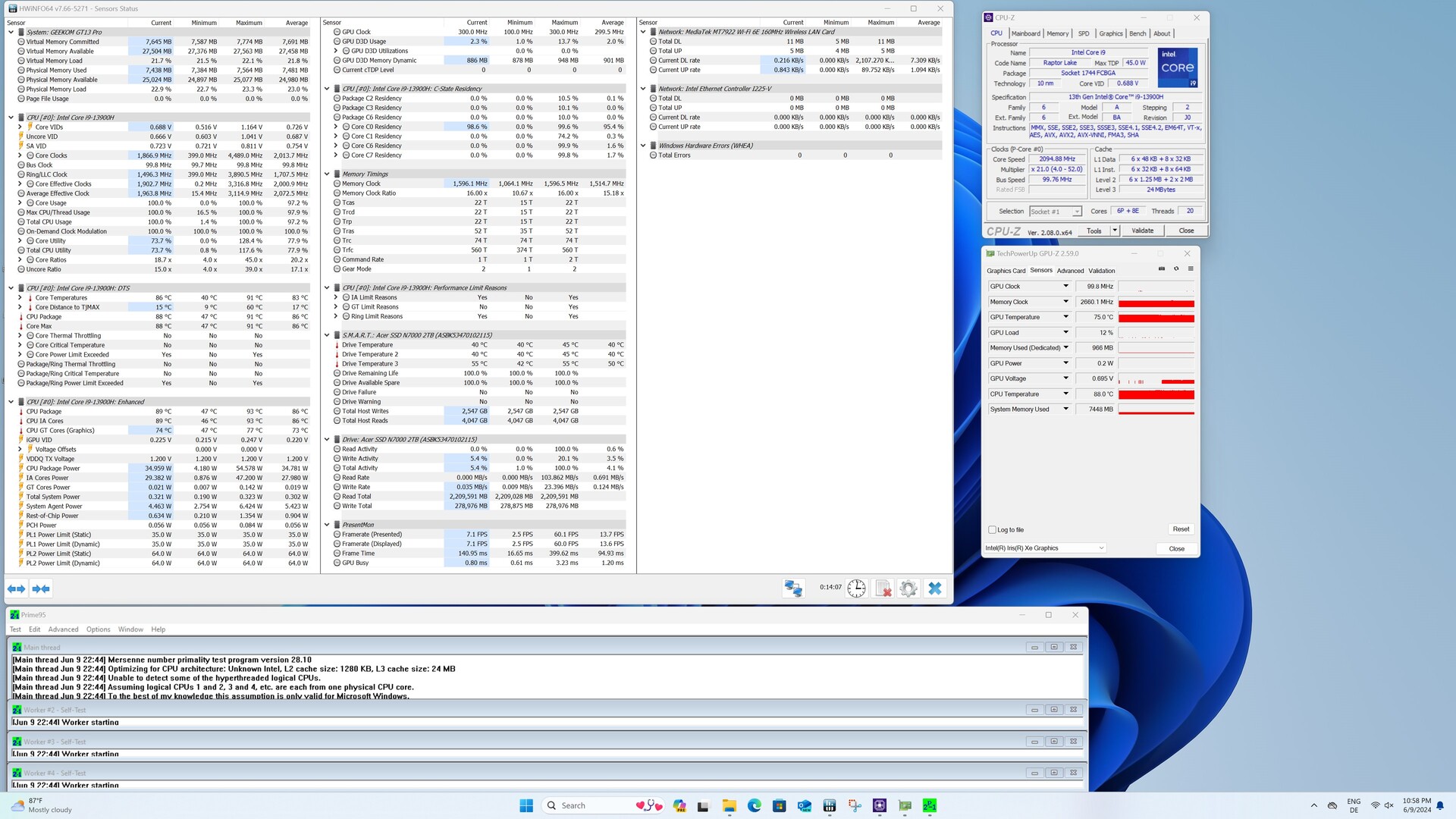Open Snipping Tool taskbar icon

pos(855,805)
